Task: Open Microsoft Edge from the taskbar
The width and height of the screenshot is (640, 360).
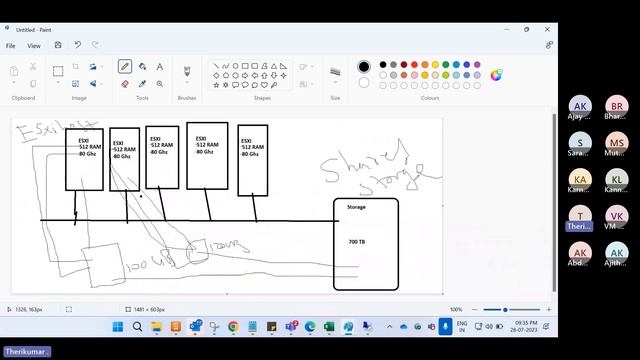Action: [310, 327]
